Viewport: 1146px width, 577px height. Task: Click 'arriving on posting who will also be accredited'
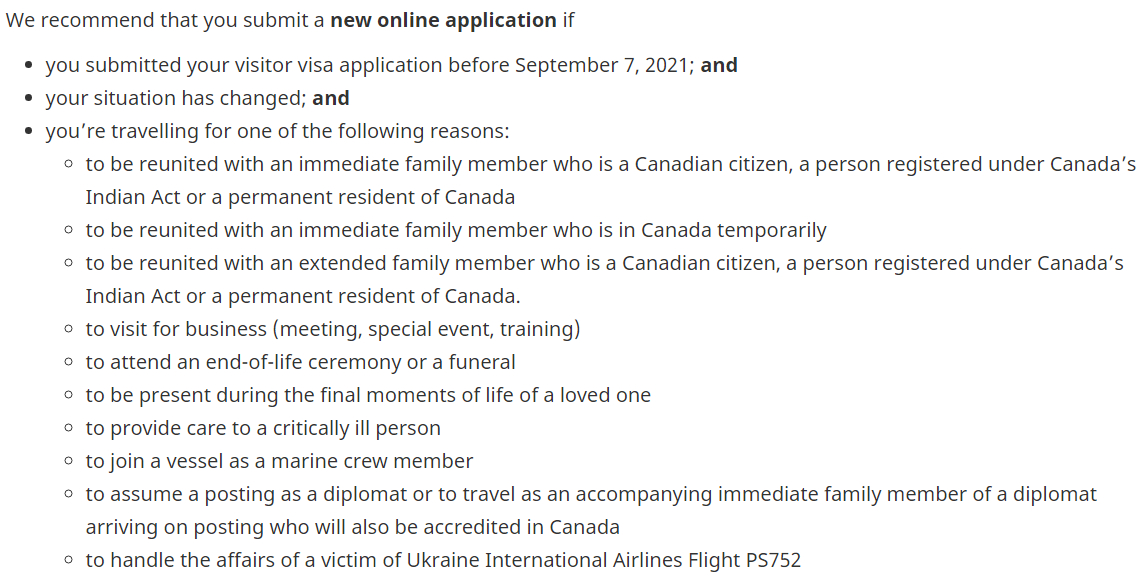(x=352, y=527)
